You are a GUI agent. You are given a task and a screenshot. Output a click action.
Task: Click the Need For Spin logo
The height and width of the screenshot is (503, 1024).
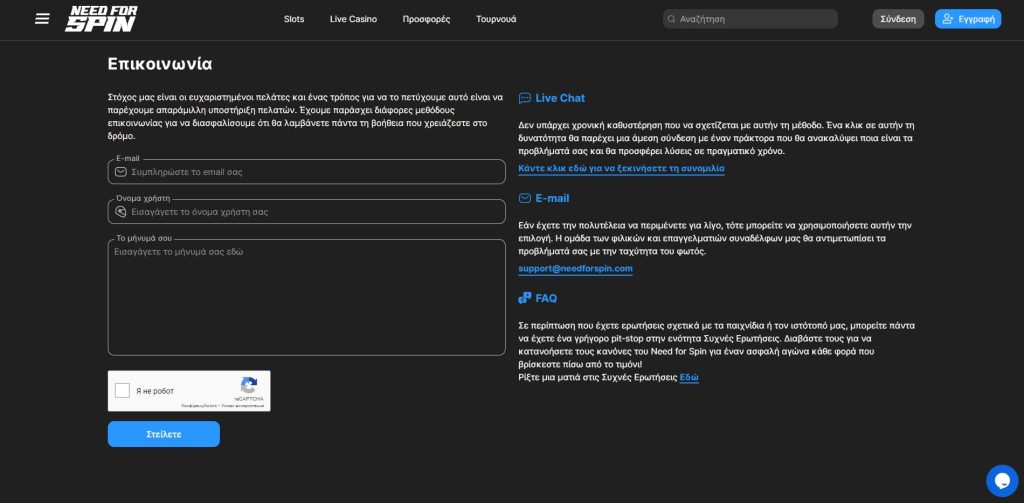point(101,19)
